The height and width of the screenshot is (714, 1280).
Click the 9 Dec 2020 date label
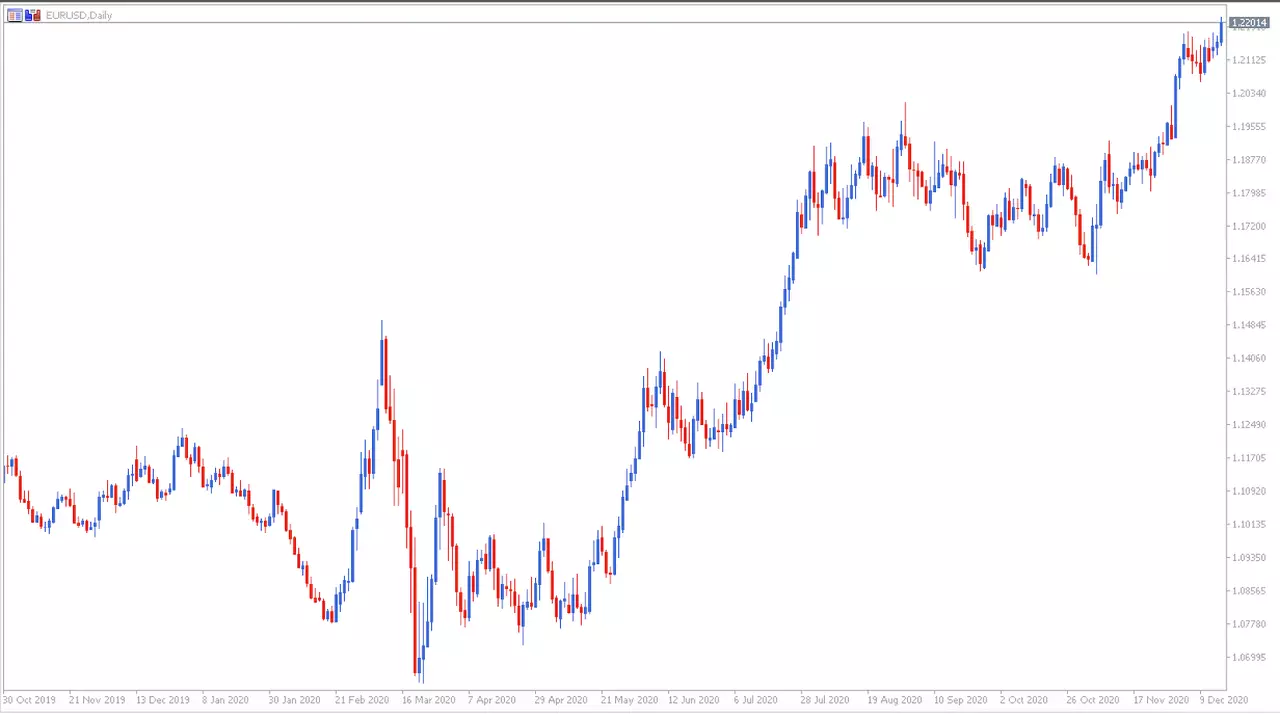point(1224,700)
